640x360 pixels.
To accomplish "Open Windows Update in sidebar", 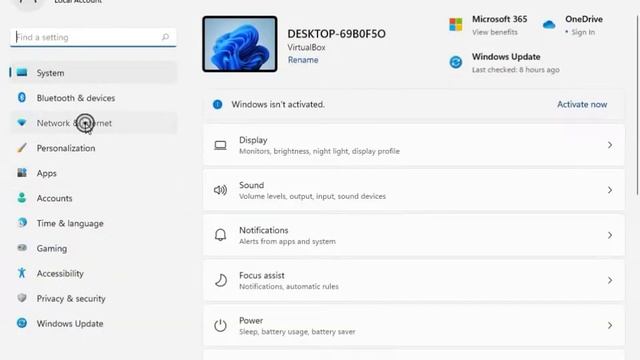I will (x=93, y=323).
